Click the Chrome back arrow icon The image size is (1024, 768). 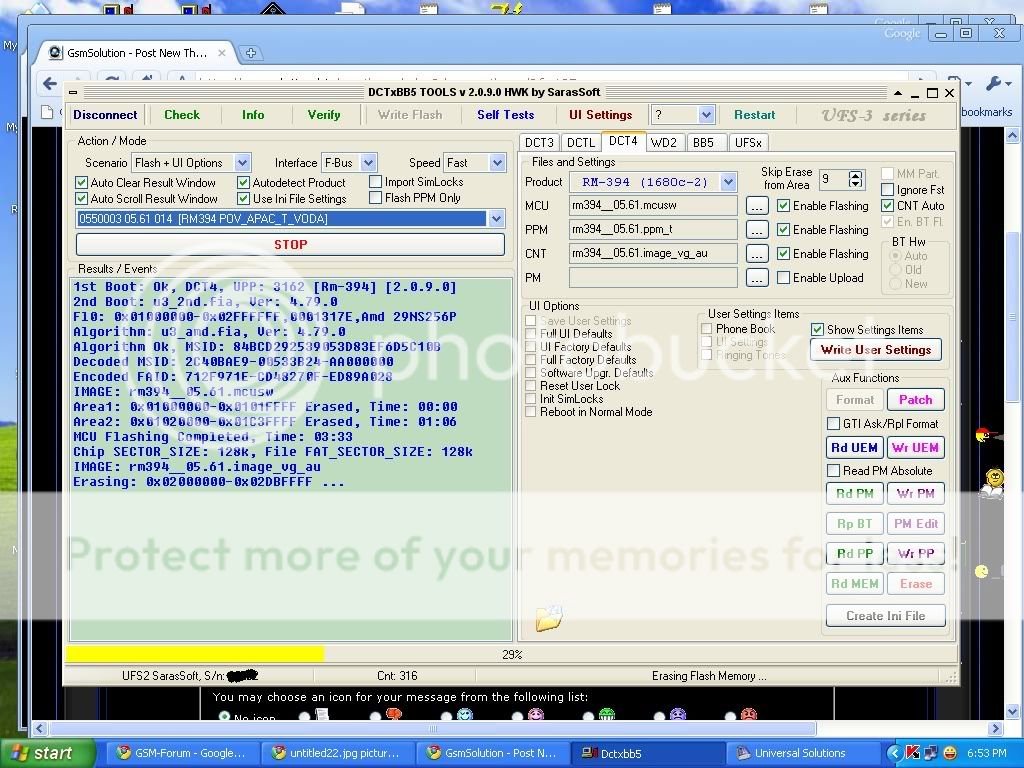point(49,84)
